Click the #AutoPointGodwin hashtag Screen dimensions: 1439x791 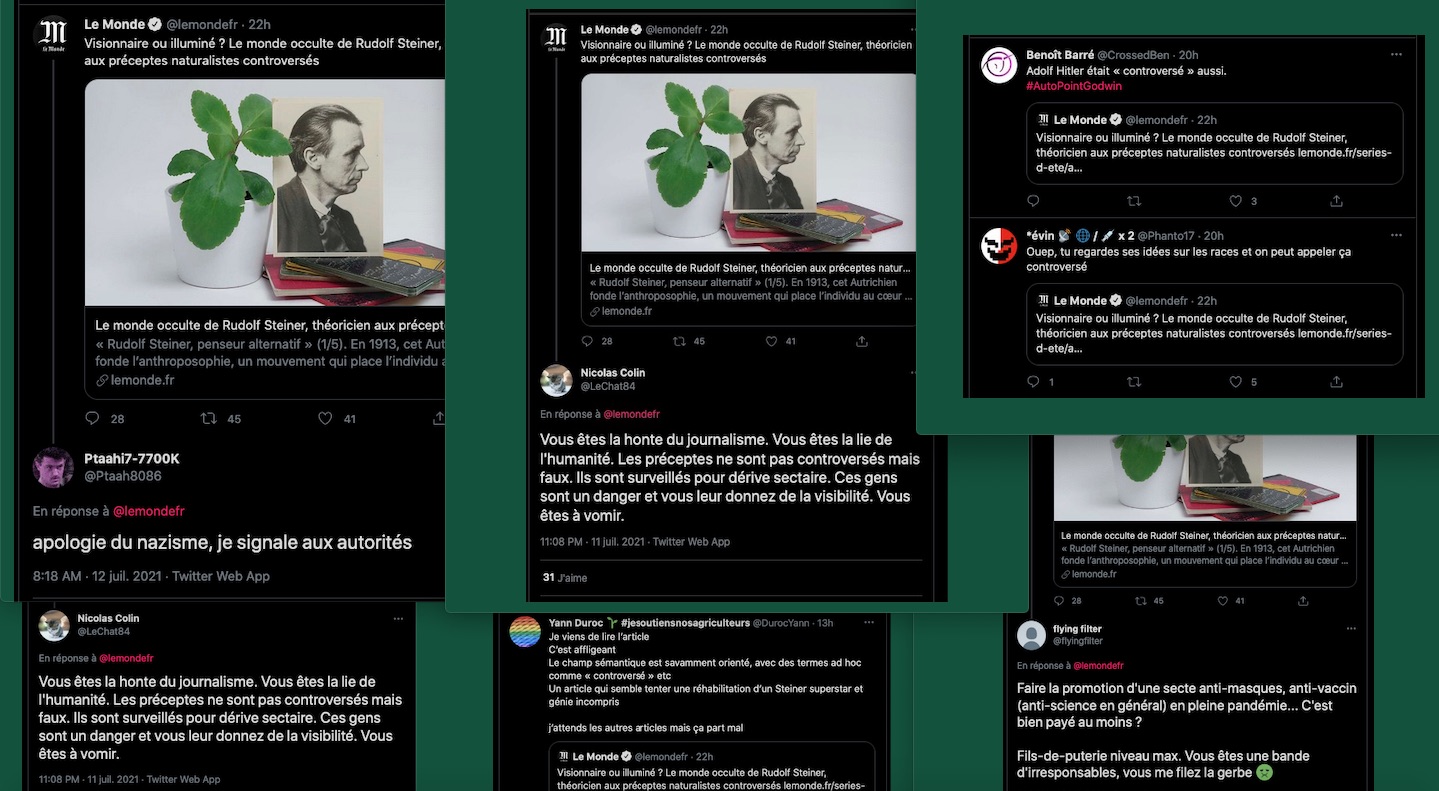click(1074, 86)
